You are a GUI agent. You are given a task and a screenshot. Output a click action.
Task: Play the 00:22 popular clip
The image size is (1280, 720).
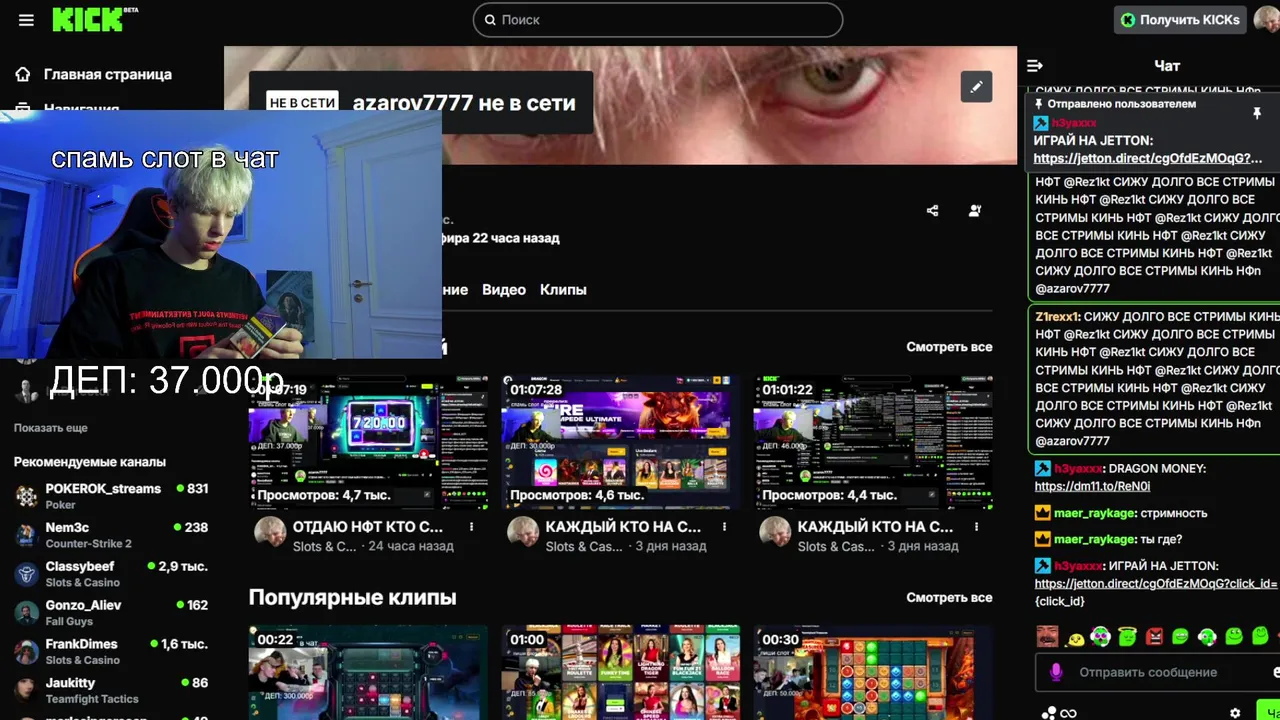coord(368,672)
